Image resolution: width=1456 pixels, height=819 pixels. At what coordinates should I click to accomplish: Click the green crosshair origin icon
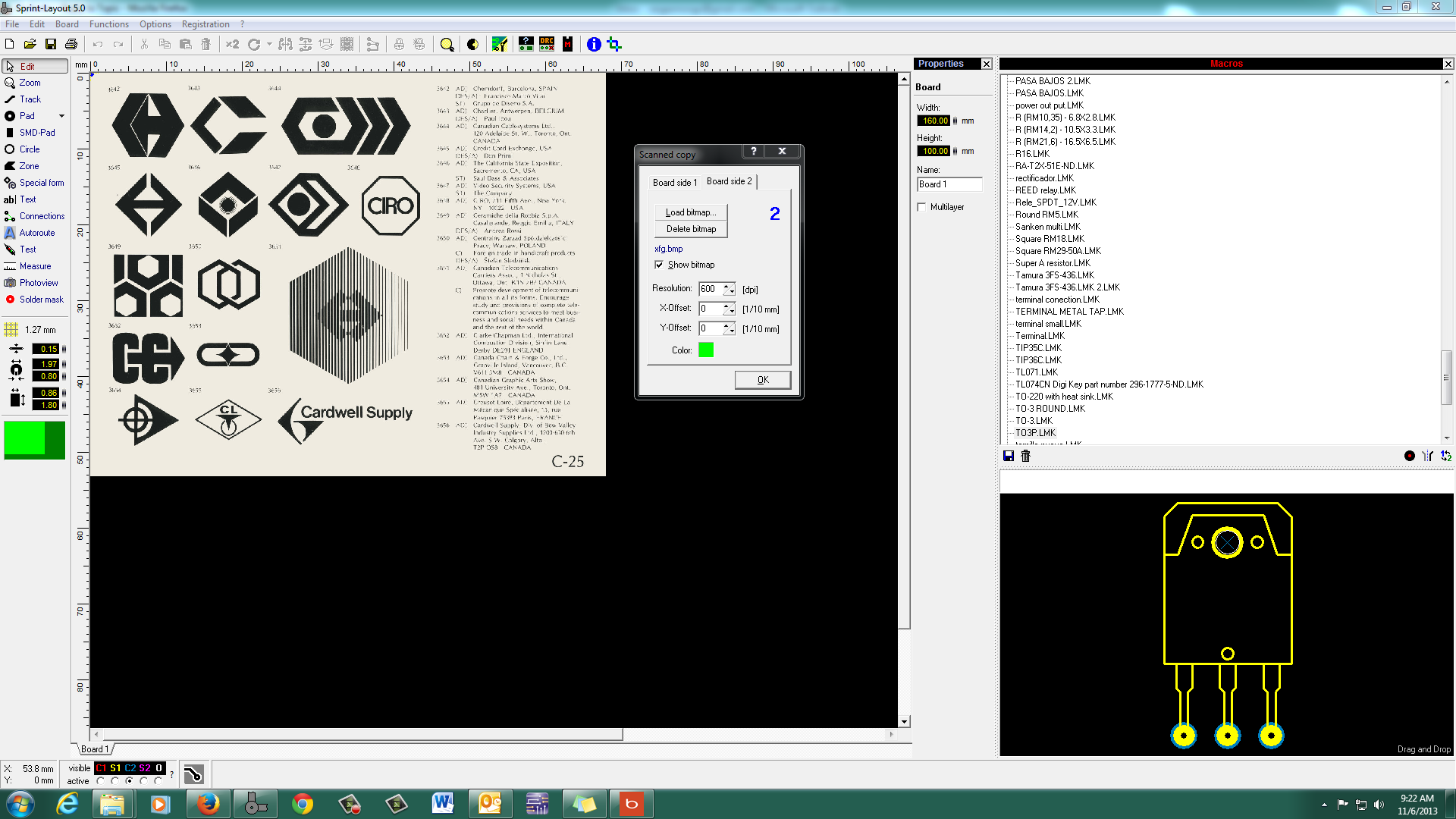click(614, 45)
